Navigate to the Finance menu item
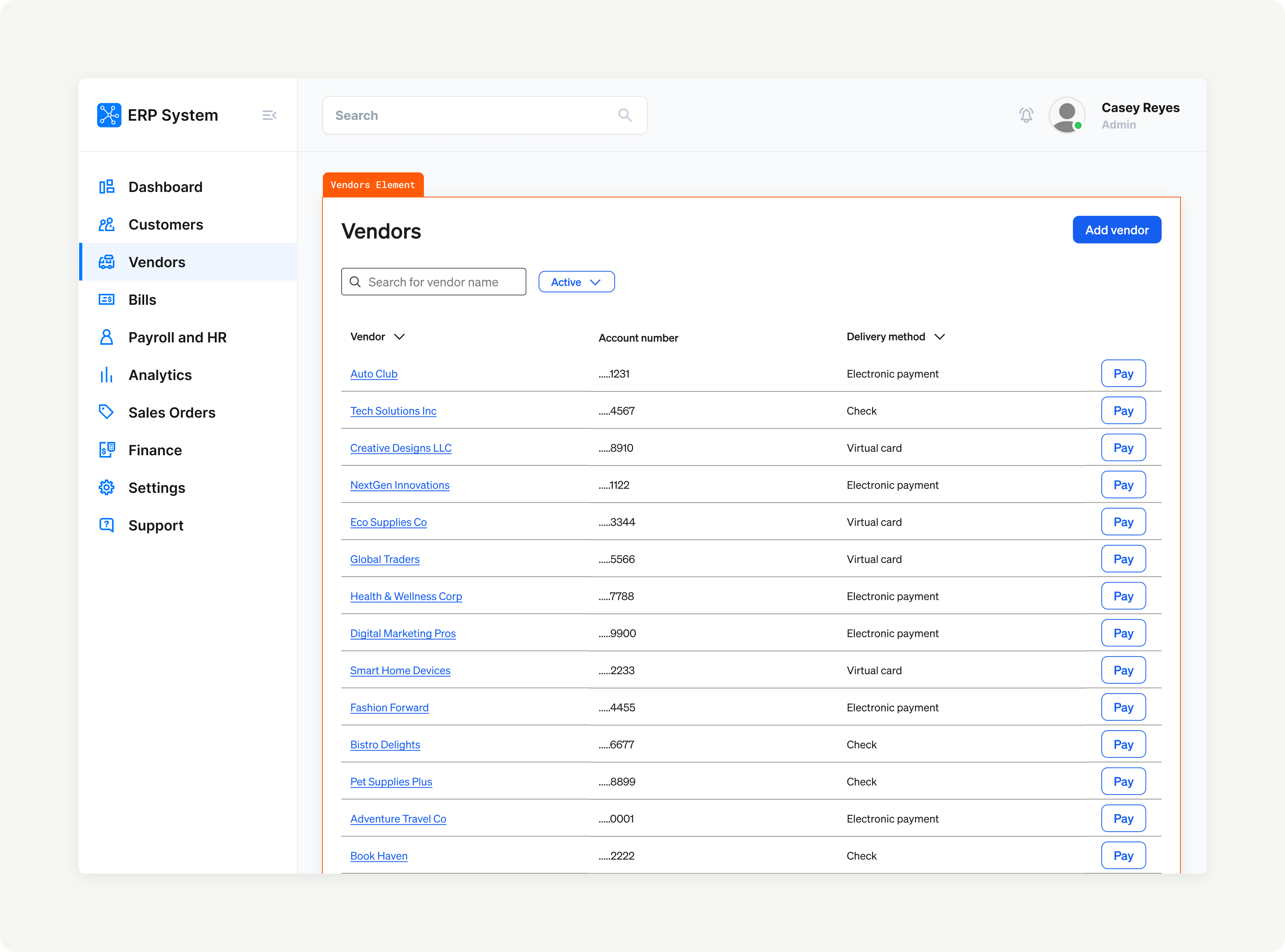Screen dimensions: 1285x952 [155, 450]
